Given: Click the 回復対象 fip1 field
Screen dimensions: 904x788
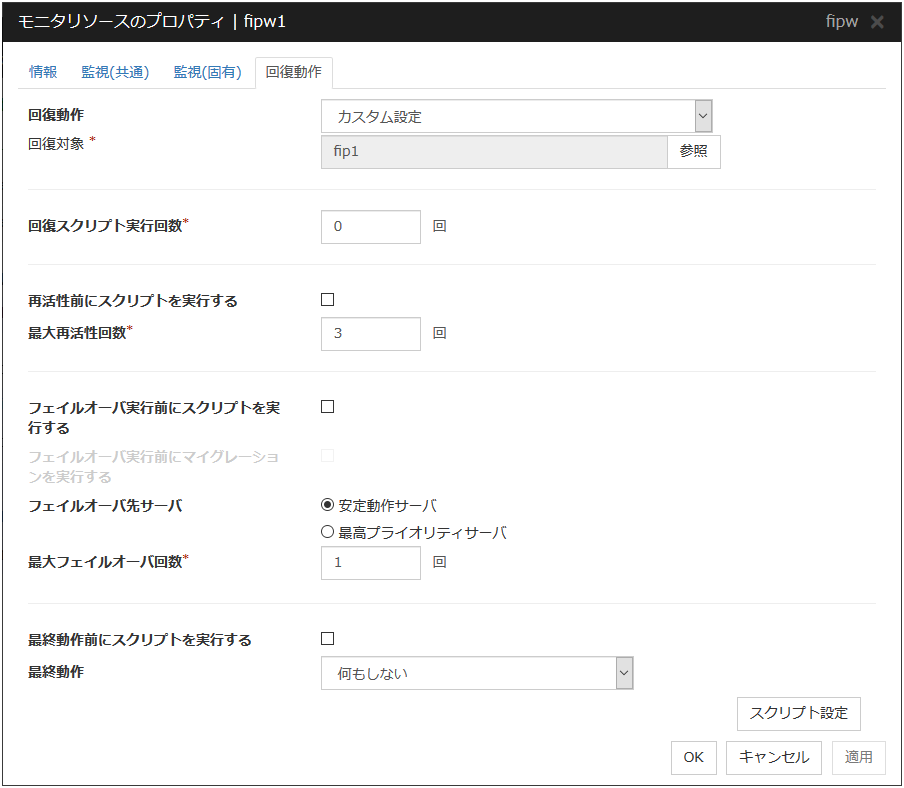Looking at the screenshot, I should [494, 151].
